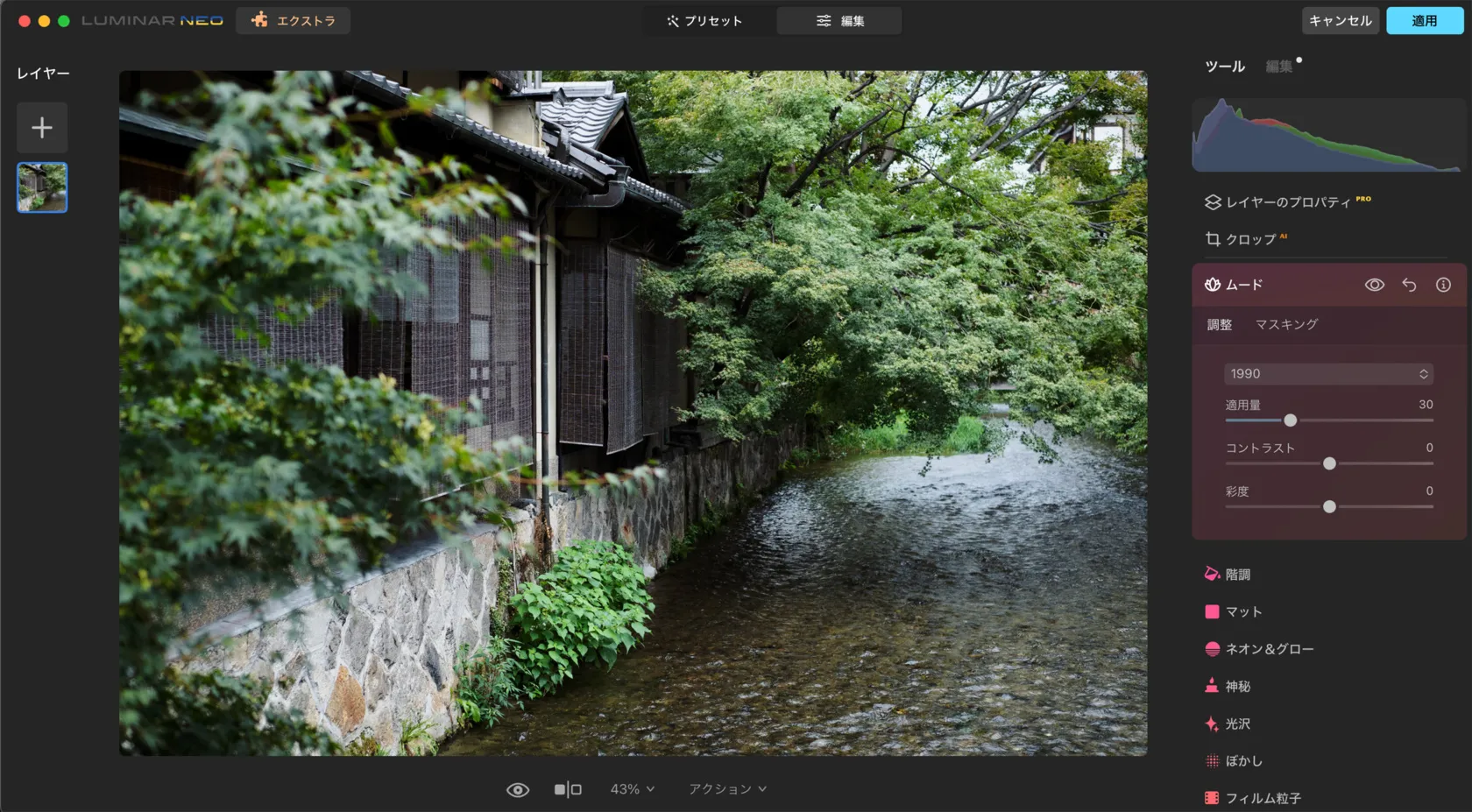Click the add layer plus icon
This screenshot has width=1472, height=812.
(41, 128)
